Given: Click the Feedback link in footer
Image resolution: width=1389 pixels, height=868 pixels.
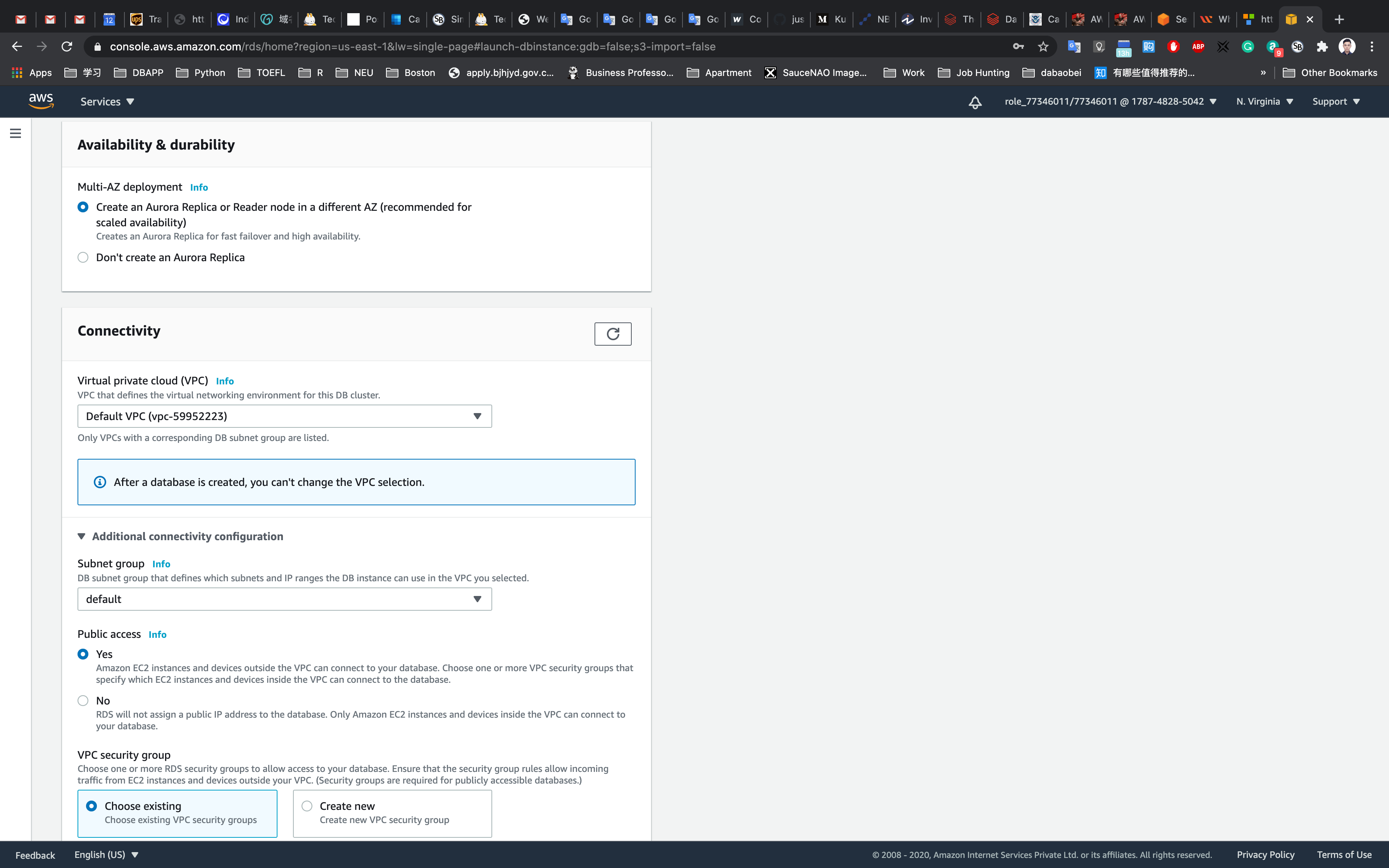Looking at the screenshot, I should [35, 855].
